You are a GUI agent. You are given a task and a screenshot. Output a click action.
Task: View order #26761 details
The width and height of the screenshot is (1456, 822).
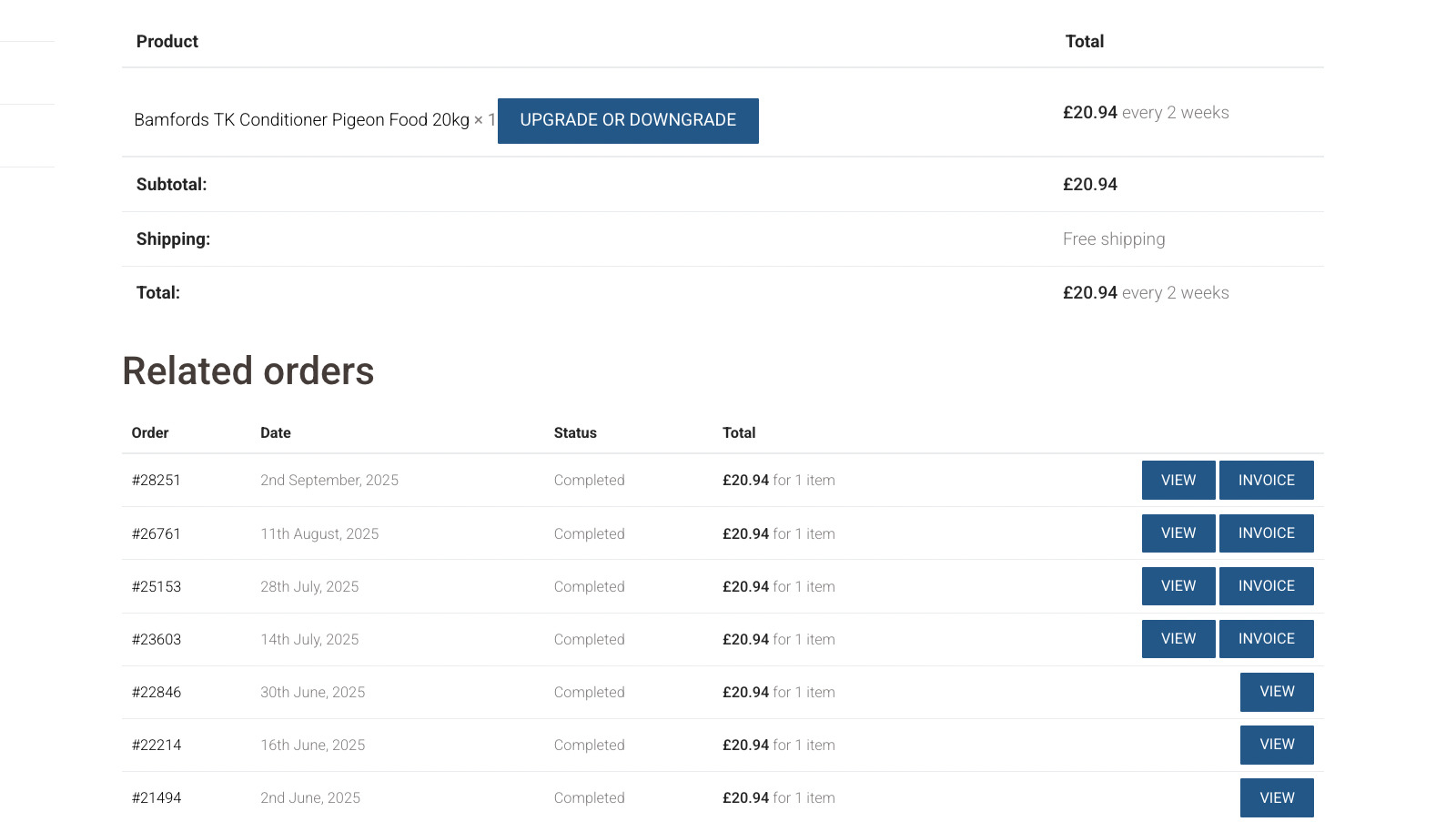pyautogui.click(x=1178, y=533)
